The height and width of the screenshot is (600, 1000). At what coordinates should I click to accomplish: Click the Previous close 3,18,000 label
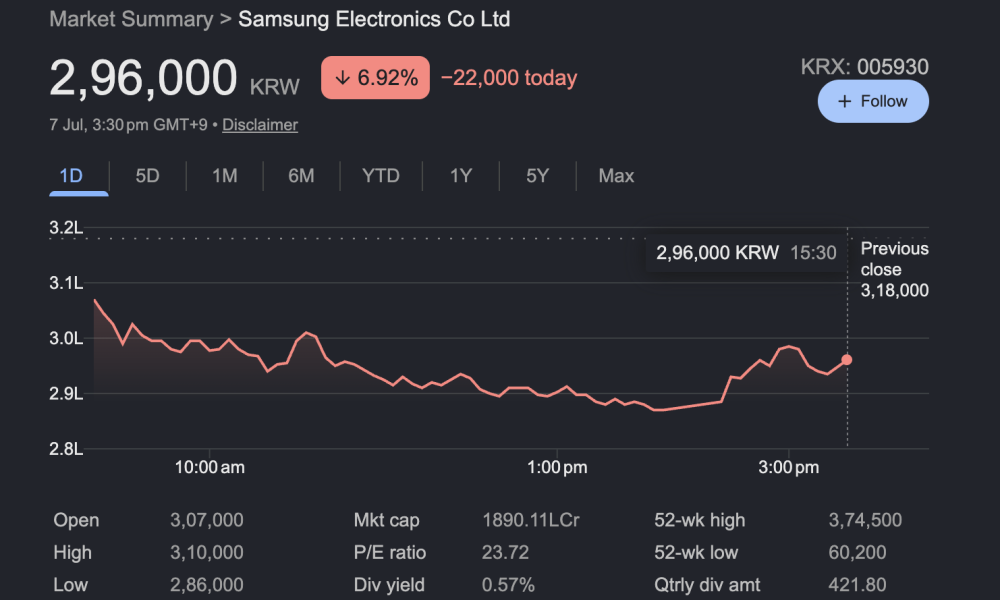(894, 270)
